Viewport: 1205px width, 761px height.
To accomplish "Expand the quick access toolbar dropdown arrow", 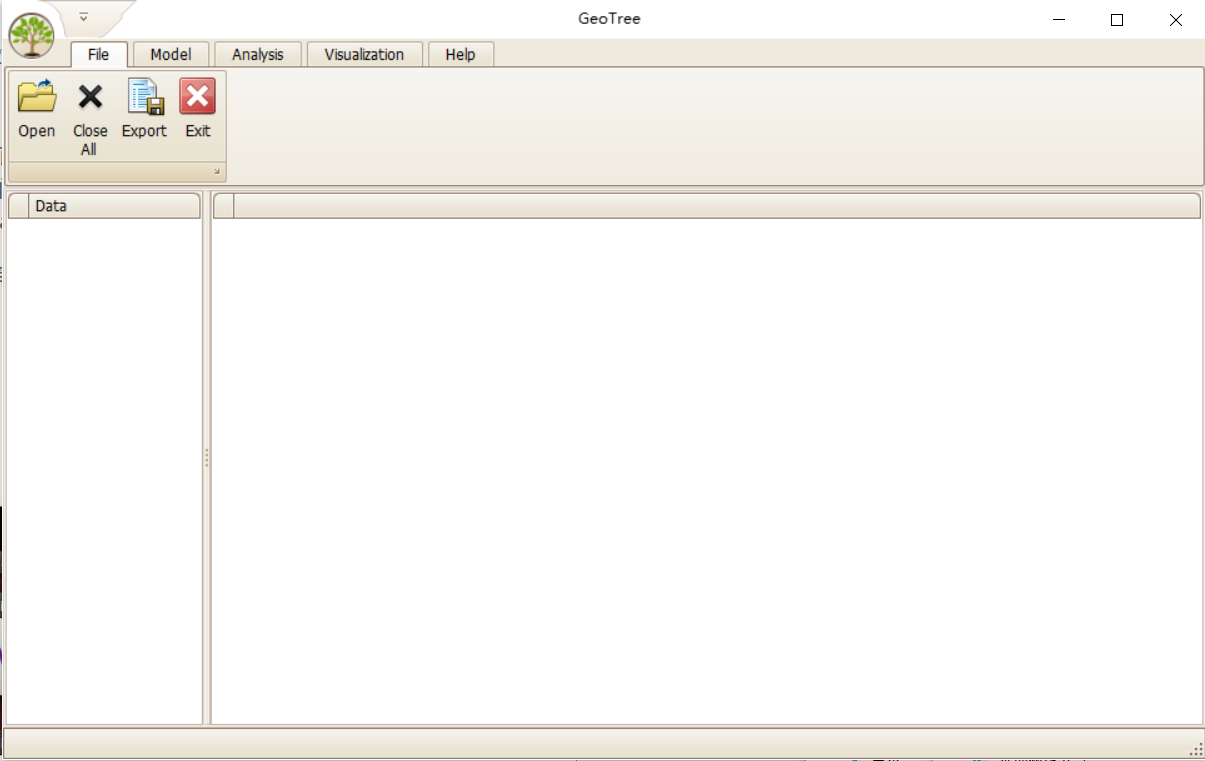I will (x=84, y=16).
